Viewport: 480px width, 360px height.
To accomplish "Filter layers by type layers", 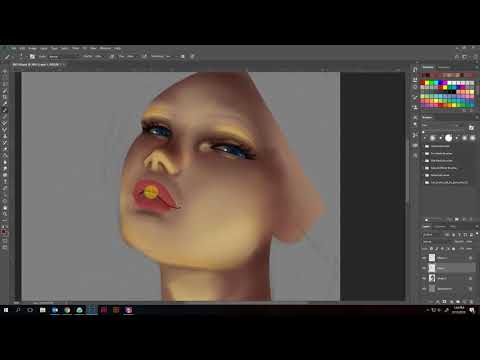I will pyautogui.click(x=459, y=235).
